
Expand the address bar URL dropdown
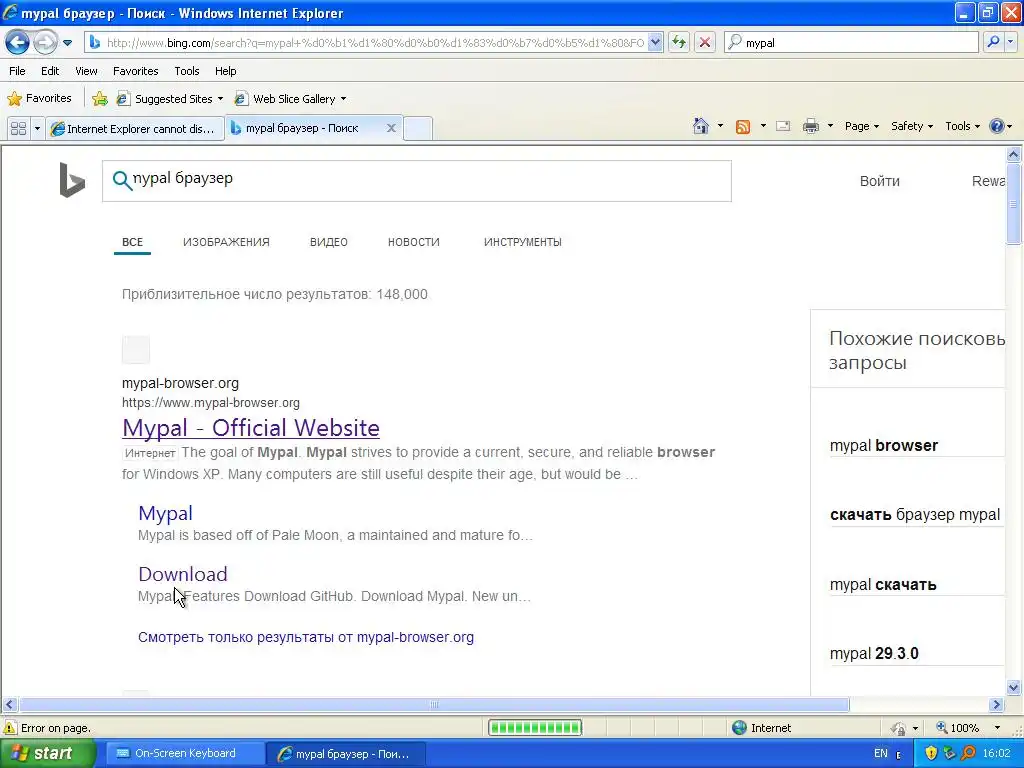pyautogui.click(x=655, y=42)
